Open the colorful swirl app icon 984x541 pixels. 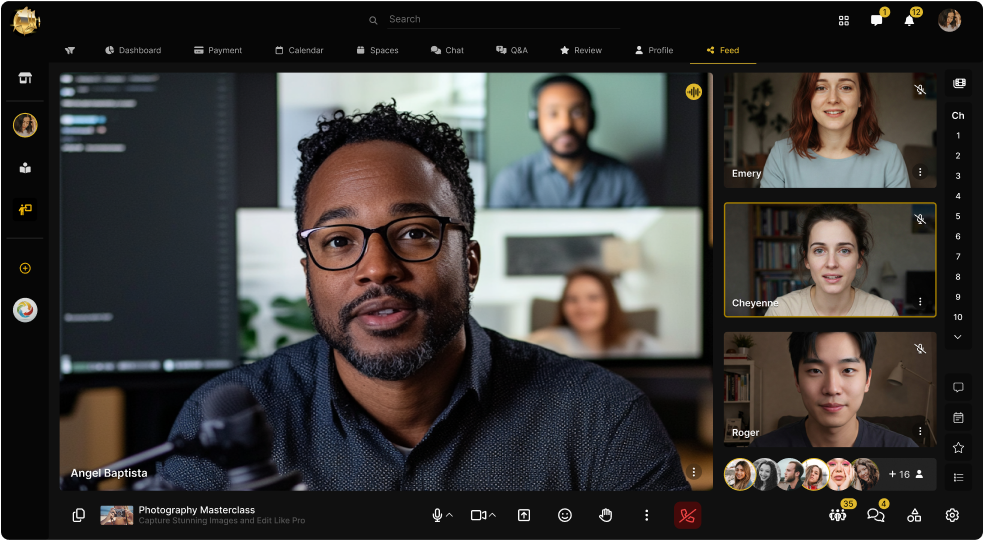25,310
